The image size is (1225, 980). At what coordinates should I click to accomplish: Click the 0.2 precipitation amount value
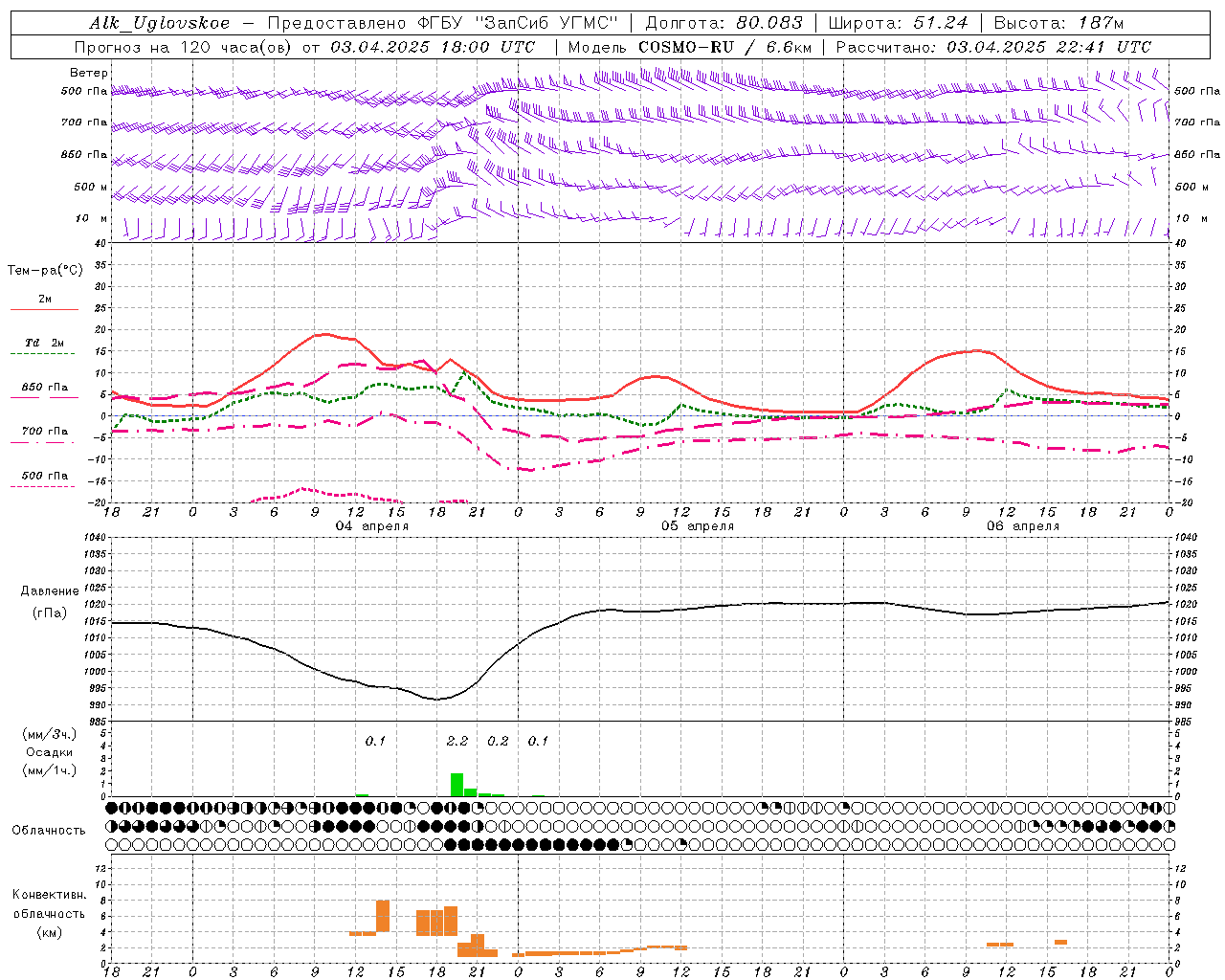coord(498,741)
